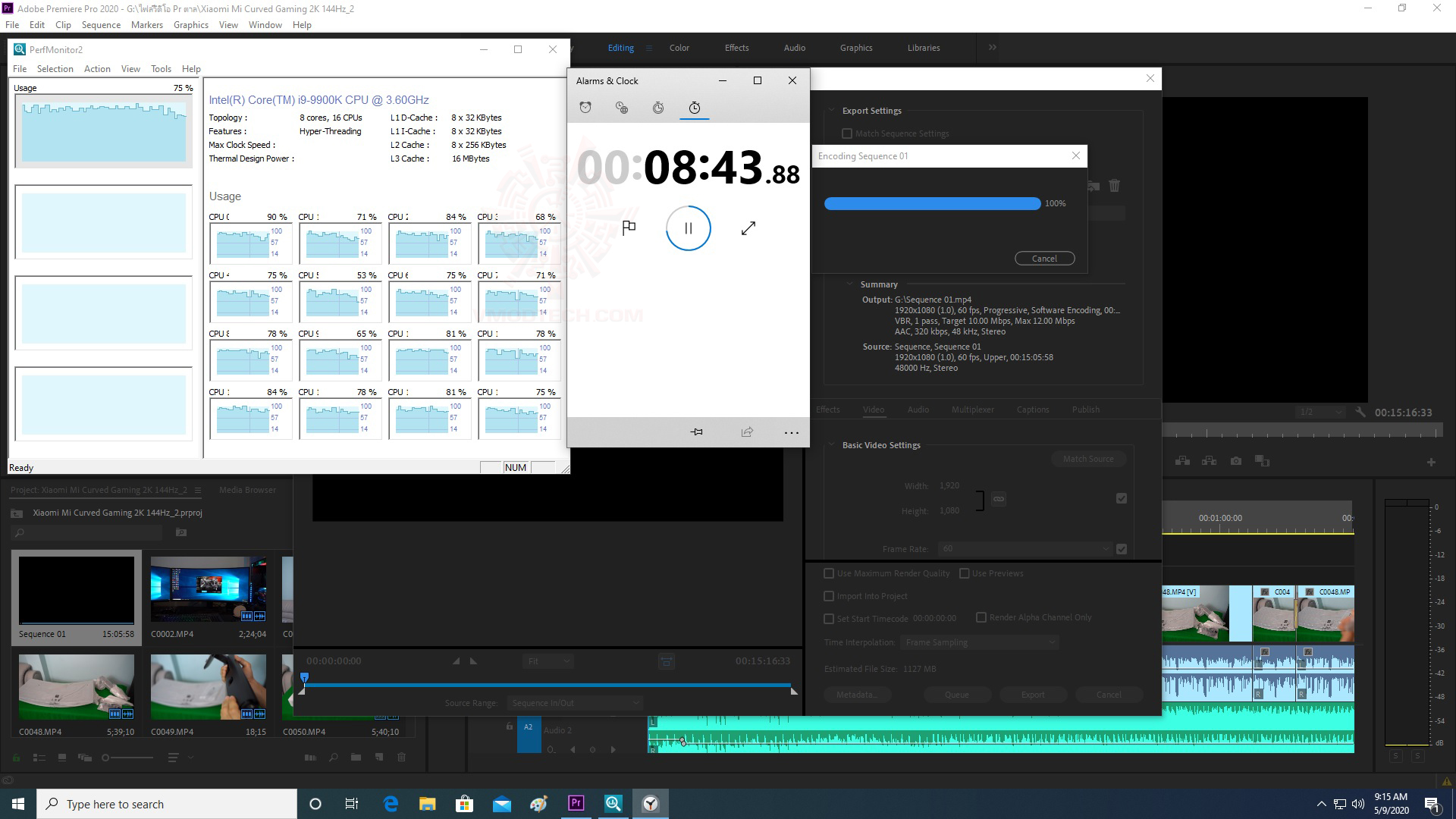Switch to the Color workspace tab

click(679, 48)
